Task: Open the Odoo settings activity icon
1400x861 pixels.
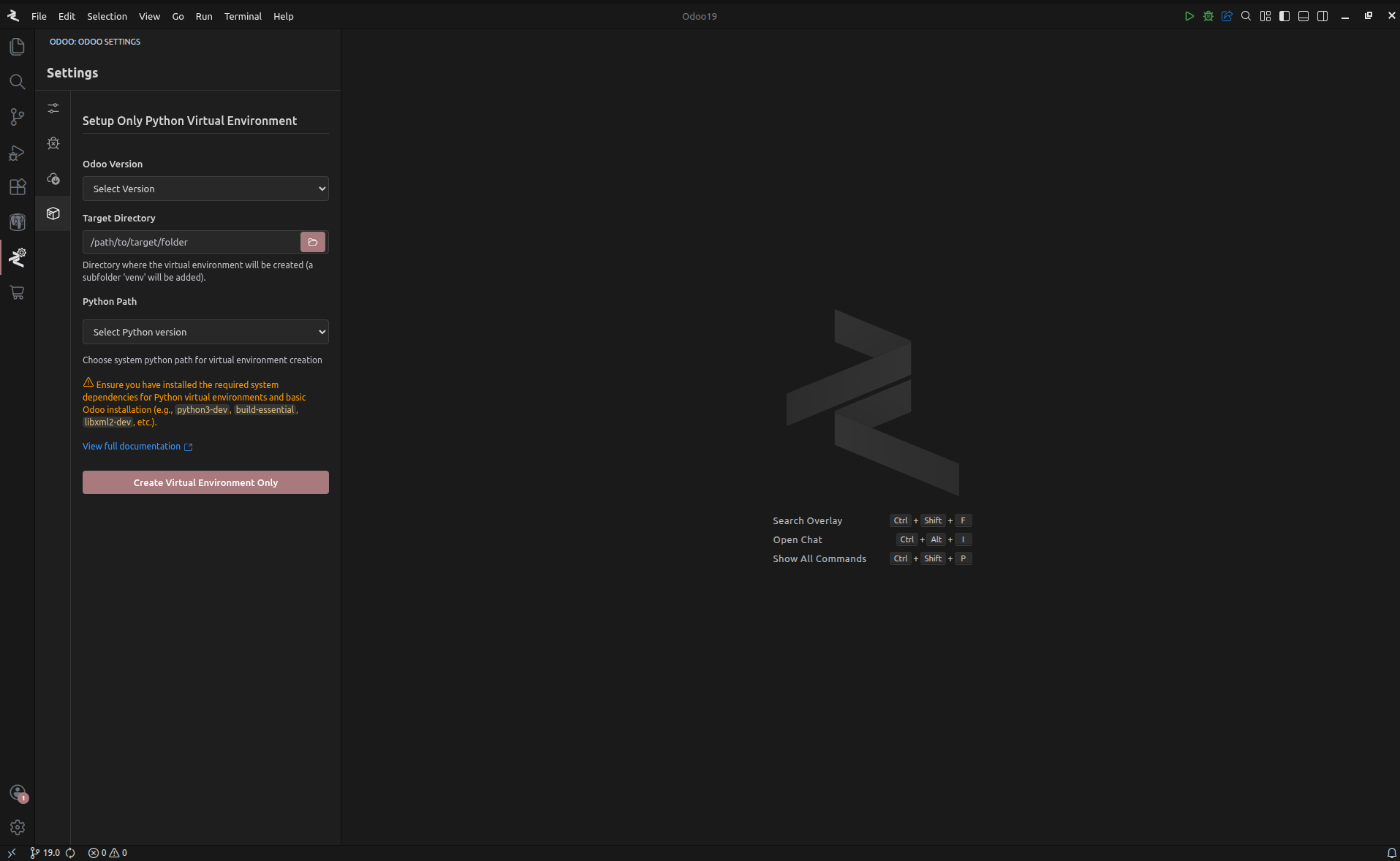Action: (x=18, y=257)
